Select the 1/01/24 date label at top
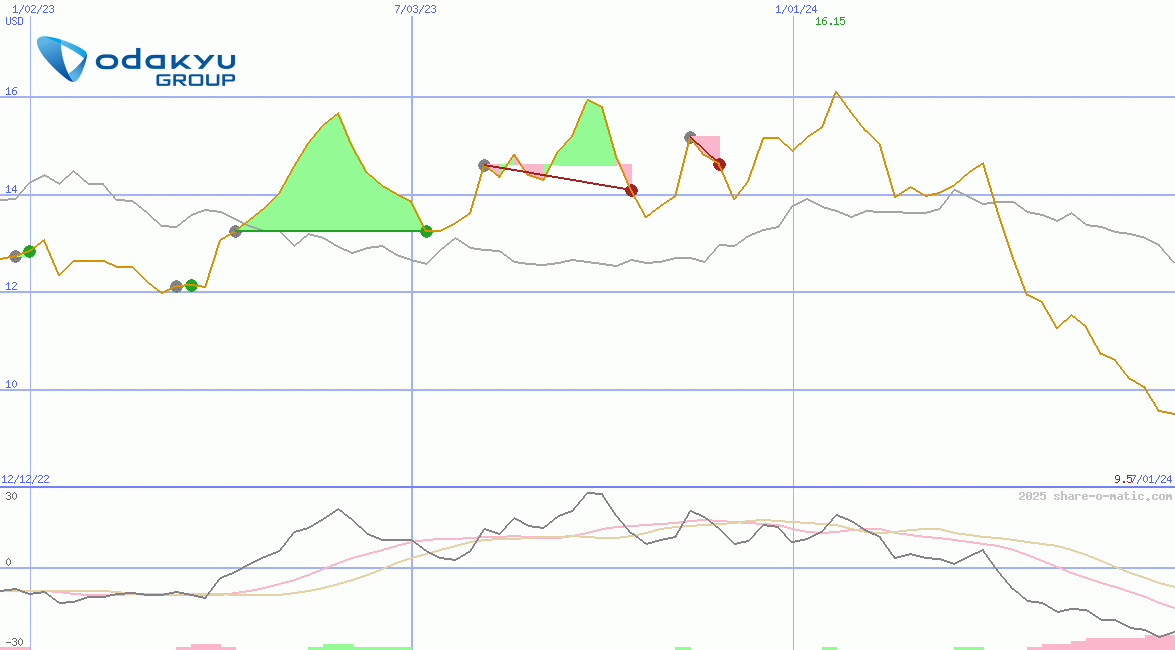 [795, 9]
